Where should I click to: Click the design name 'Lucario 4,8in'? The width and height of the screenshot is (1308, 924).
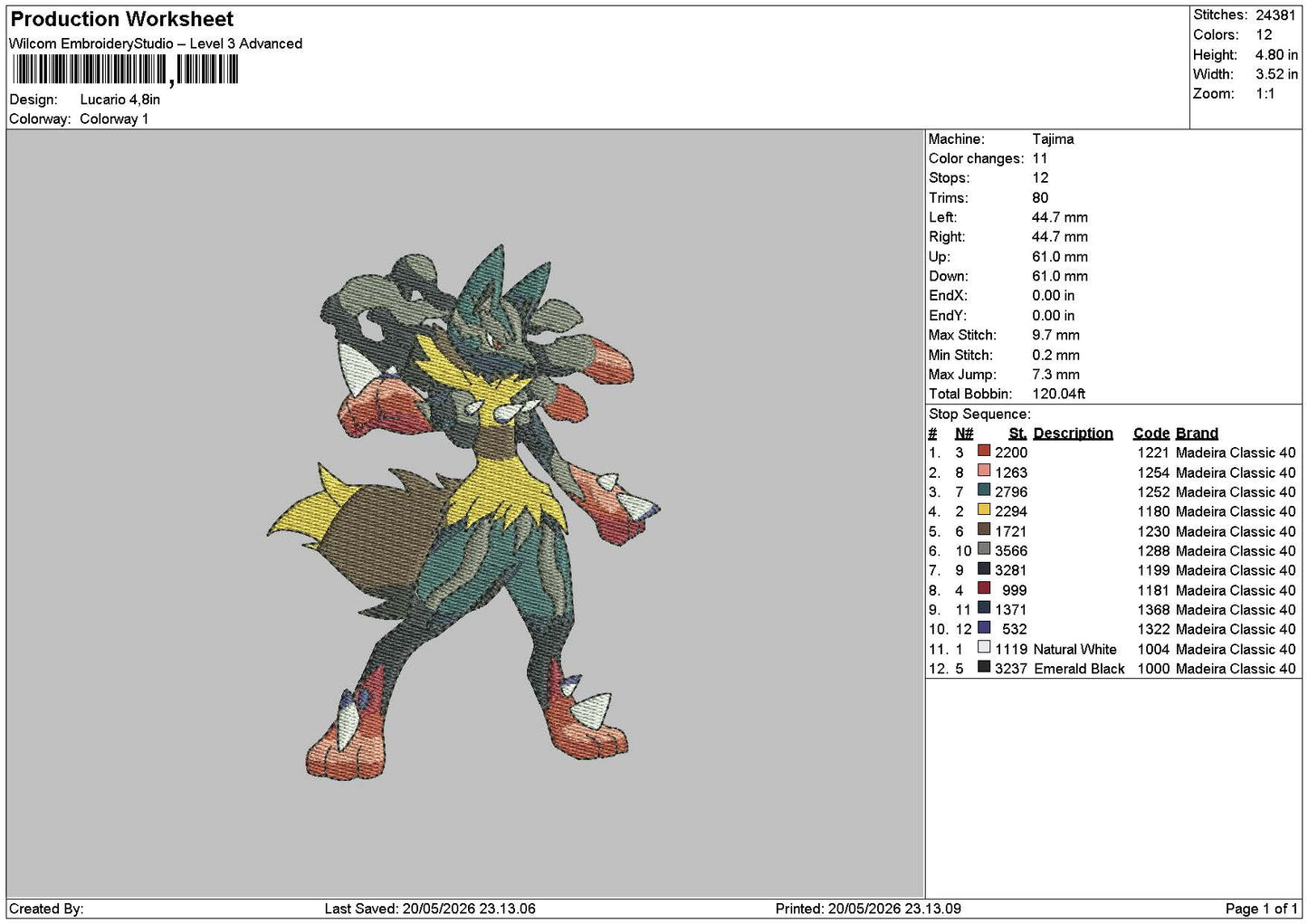[x=119, y=100]
